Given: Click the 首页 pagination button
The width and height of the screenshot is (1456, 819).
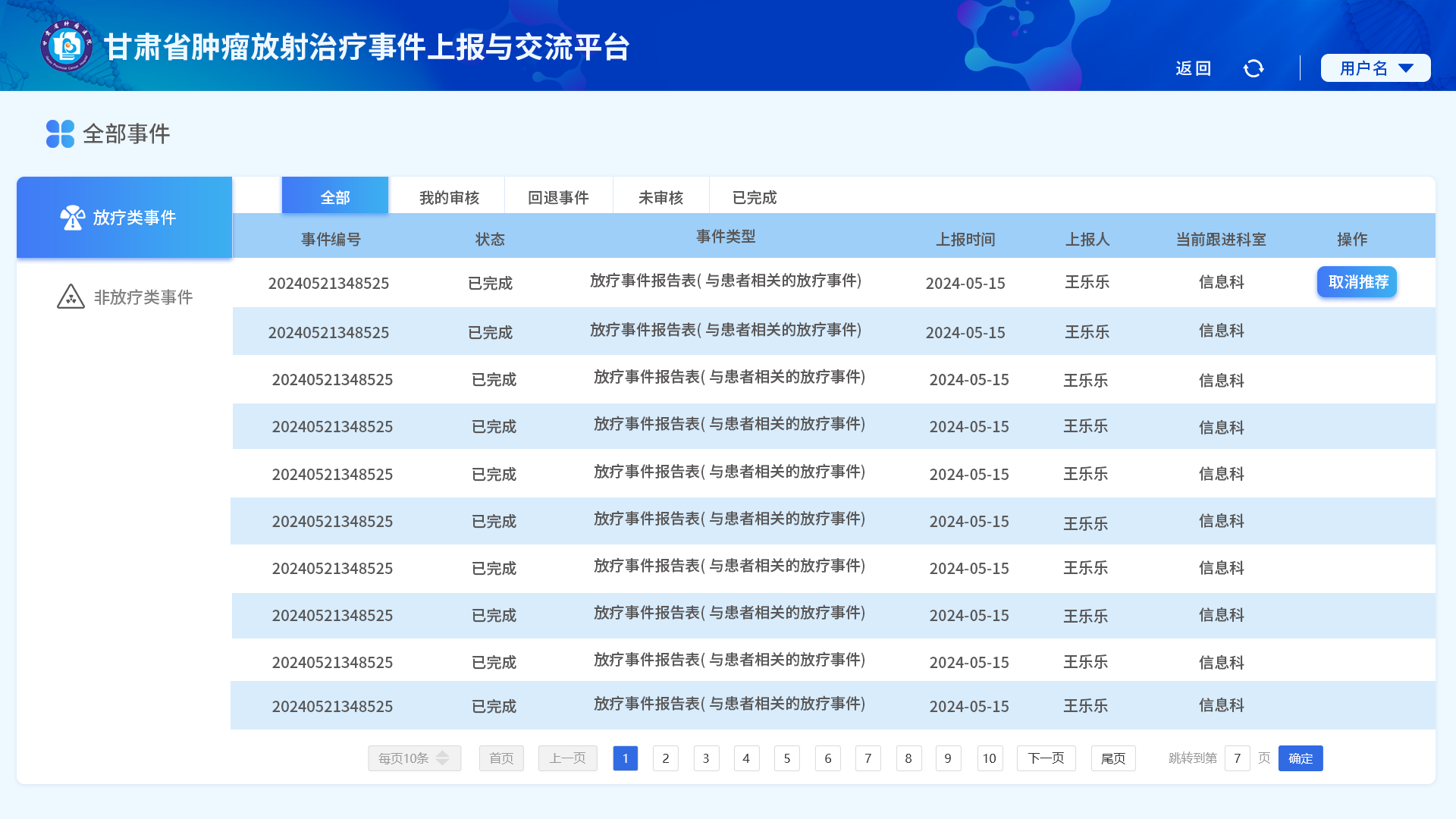Looking at the screenshot, I should pyautogui.click(x=501, y=758).
